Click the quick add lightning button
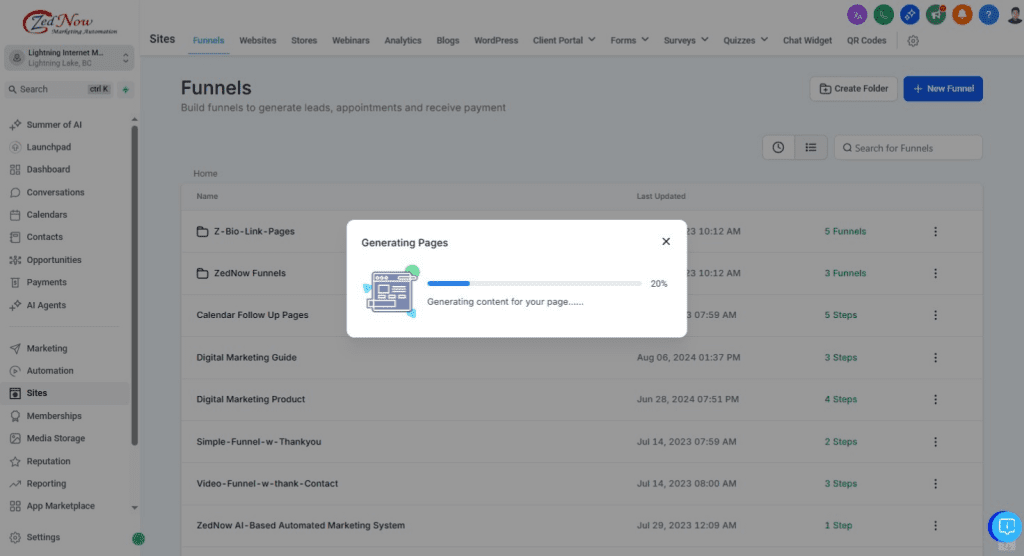 125,90
